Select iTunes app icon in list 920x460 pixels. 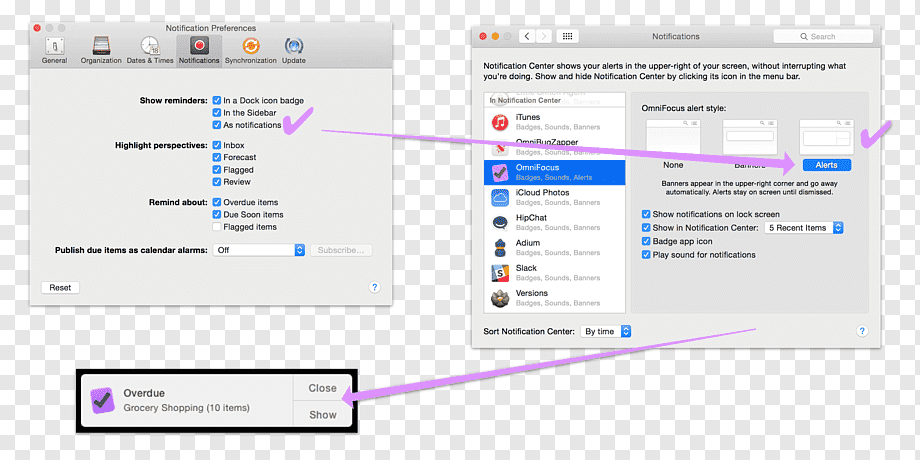[x=500, y=122]
